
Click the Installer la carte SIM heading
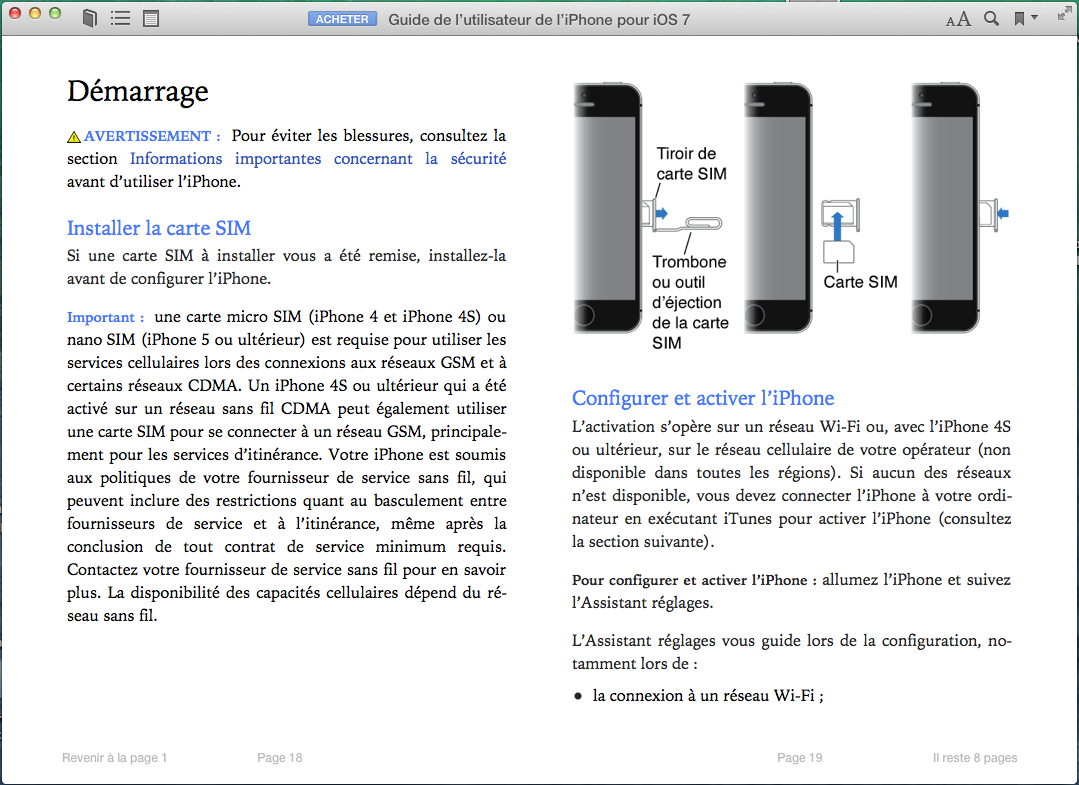click(x=159, y=228)
